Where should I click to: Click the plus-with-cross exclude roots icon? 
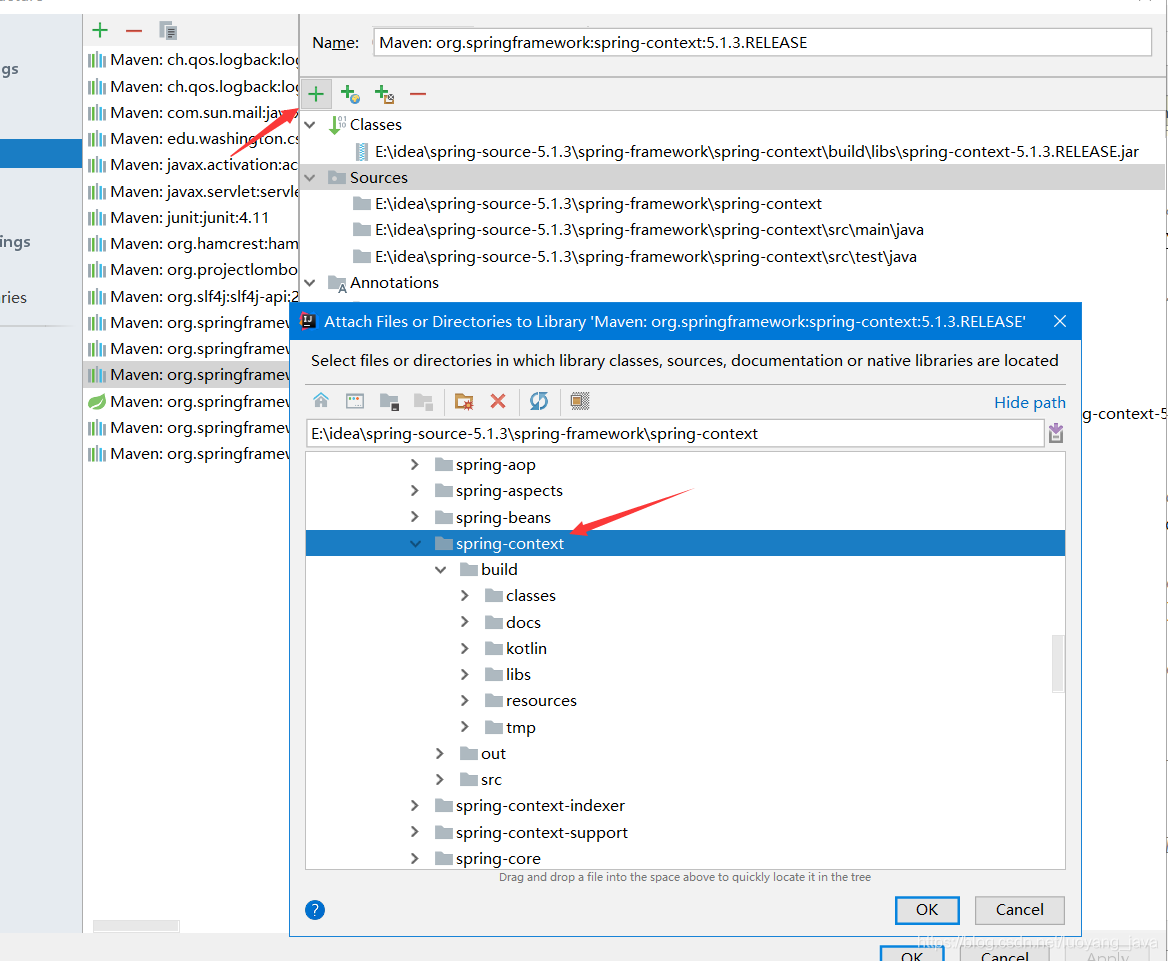click(384, 94)
